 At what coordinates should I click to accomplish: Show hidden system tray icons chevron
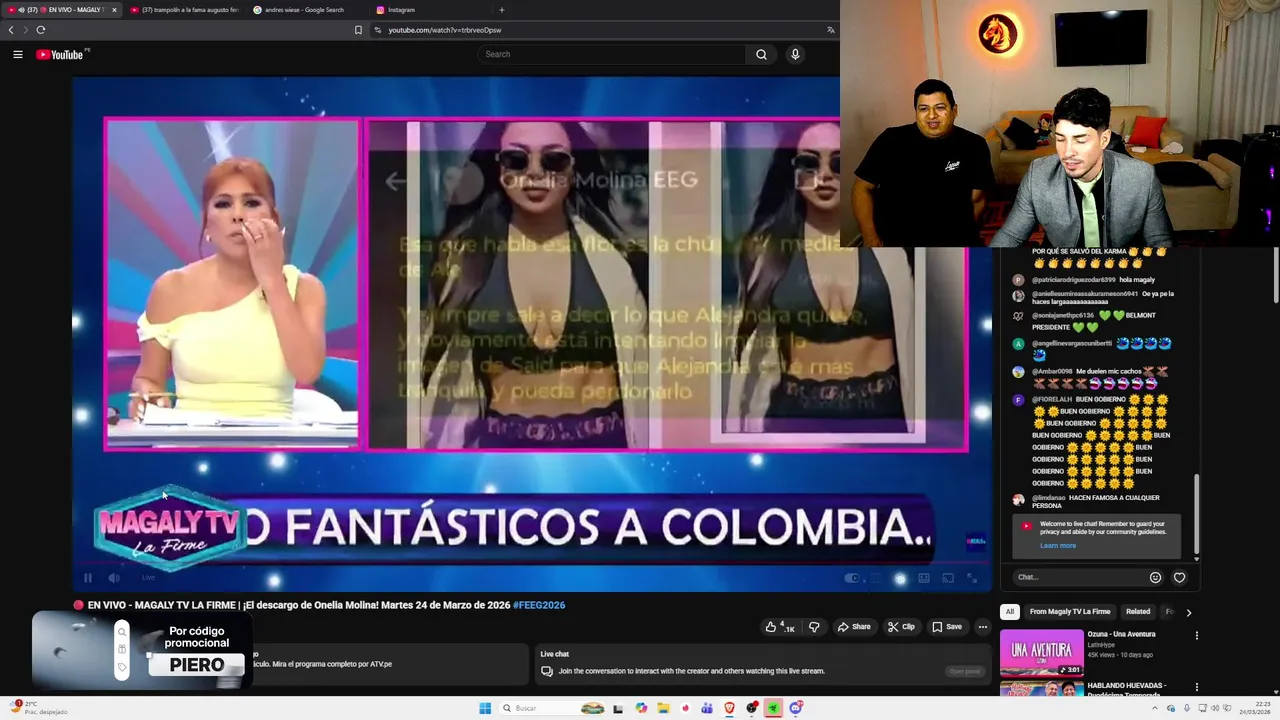coord(1156,708)
